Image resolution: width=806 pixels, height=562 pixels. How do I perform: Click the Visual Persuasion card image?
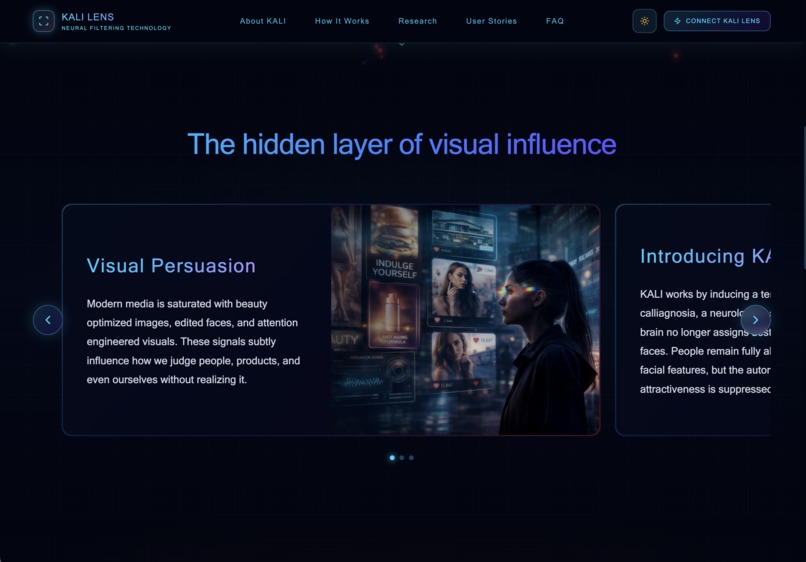[465, 320]
